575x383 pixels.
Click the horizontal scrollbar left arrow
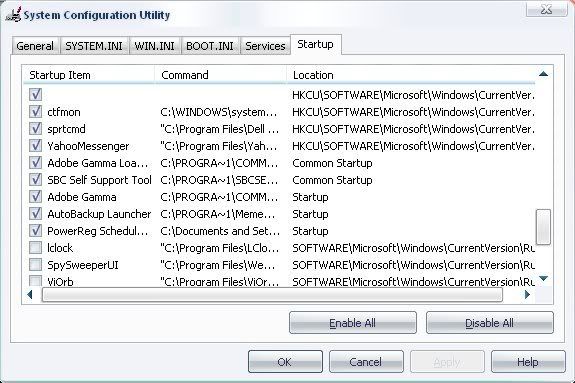point(30,294)
